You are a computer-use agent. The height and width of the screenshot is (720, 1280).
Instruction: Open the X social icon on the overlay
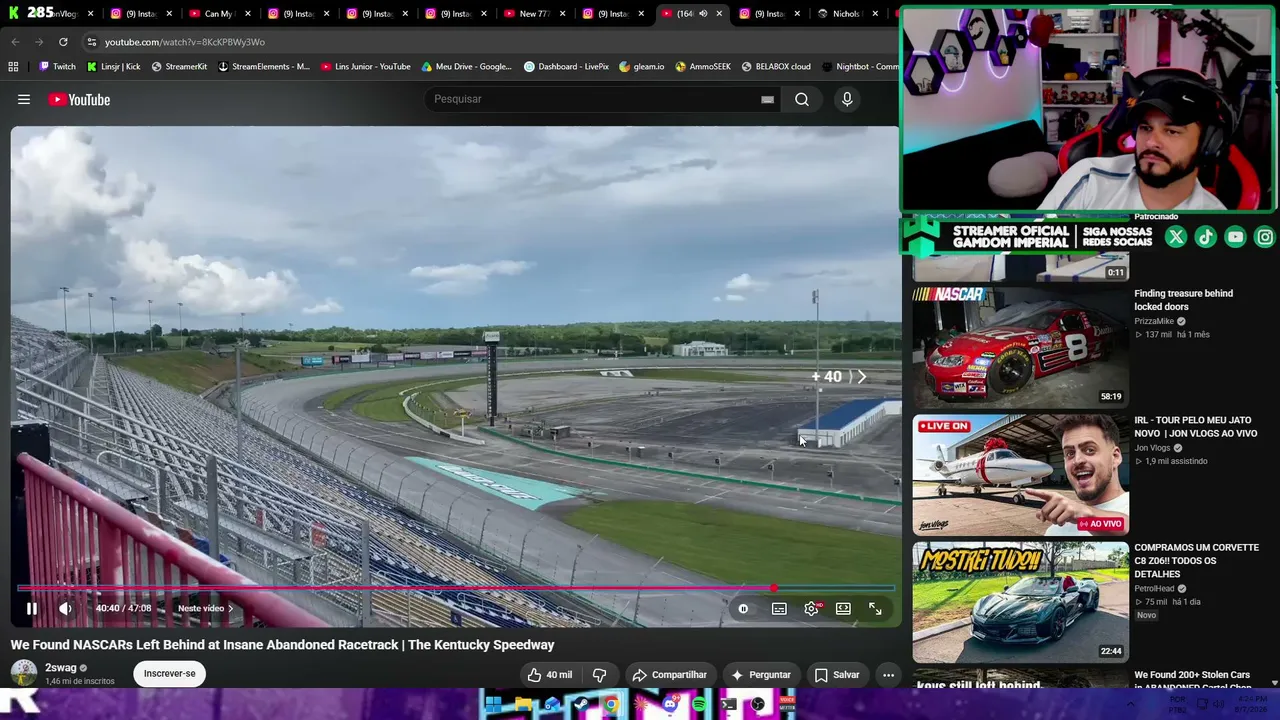tap(1176, 237)
